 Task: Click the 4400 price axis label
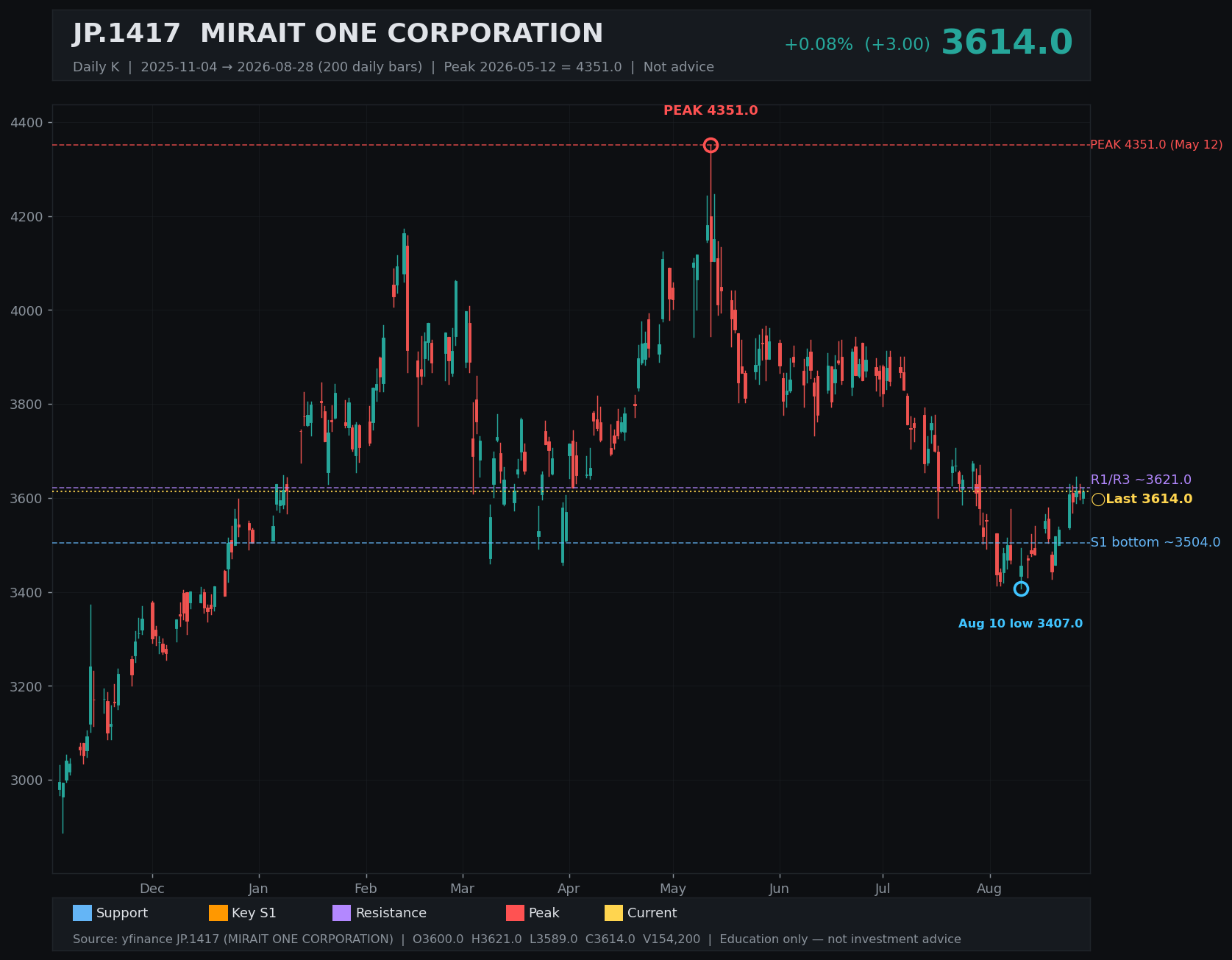[x=27, y=123]
